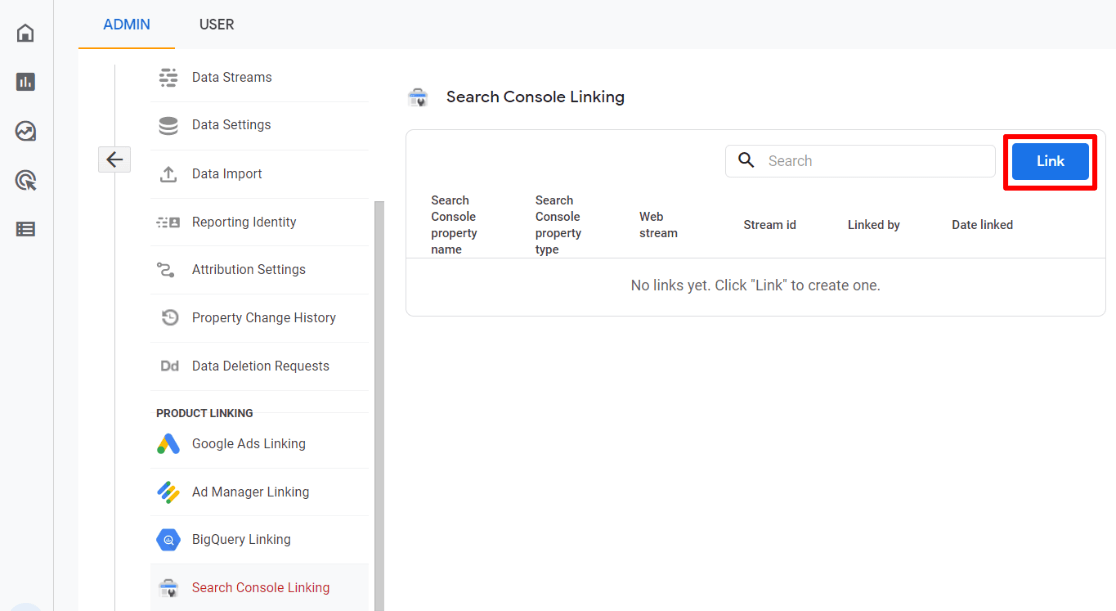Image resolution: width=1116 pixels, height=611 pixels.
Task: Click inside the Search field
Action: click(x=860, y=160)
